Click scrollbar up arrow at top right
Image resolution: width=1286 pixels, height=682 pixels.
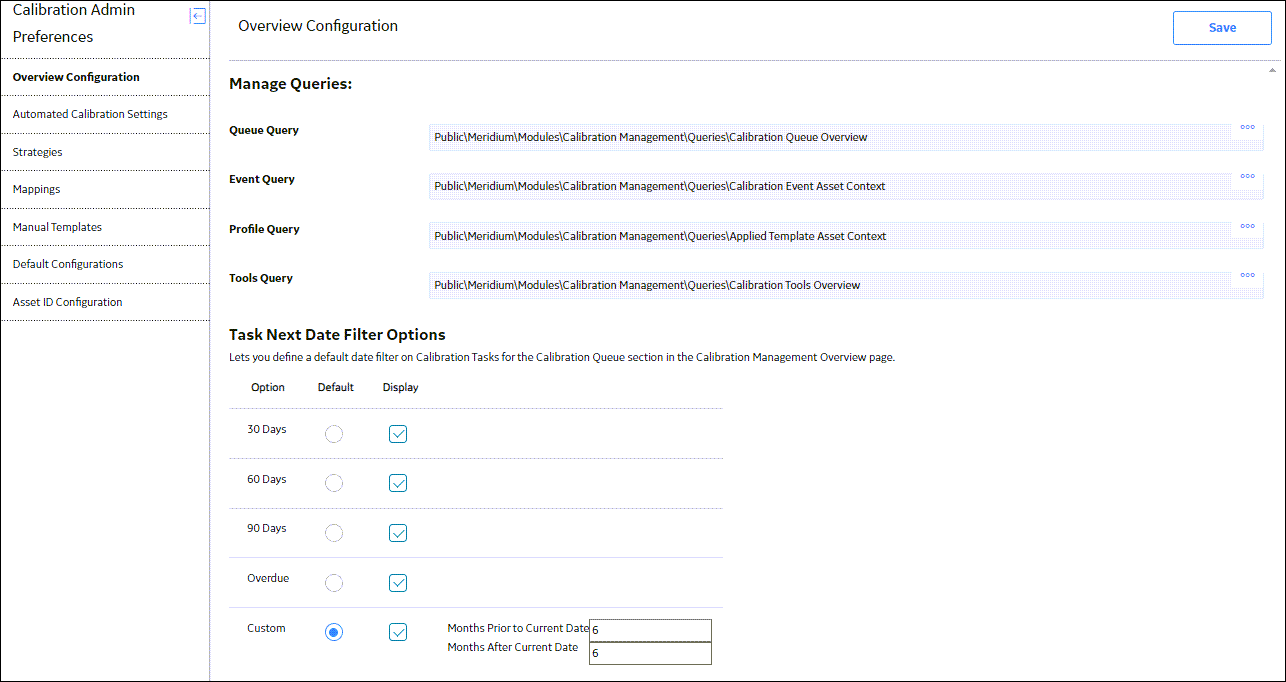coord(1272,70)
